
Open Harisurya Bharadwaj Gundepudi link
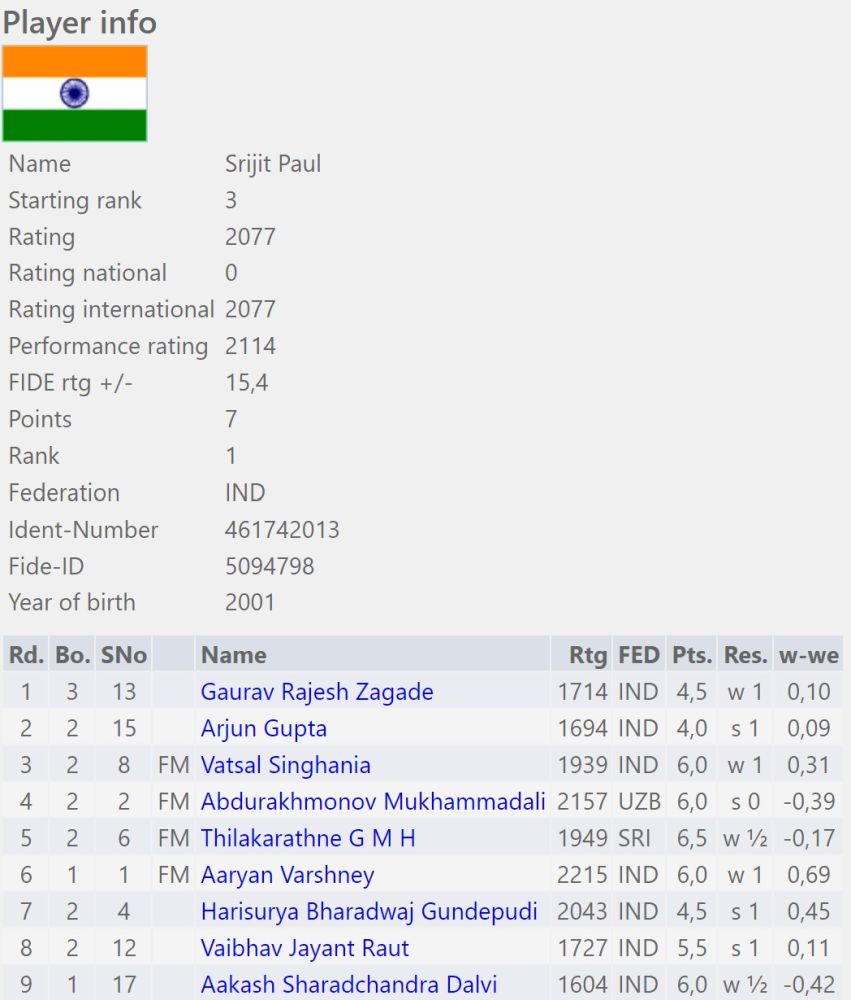369,911
